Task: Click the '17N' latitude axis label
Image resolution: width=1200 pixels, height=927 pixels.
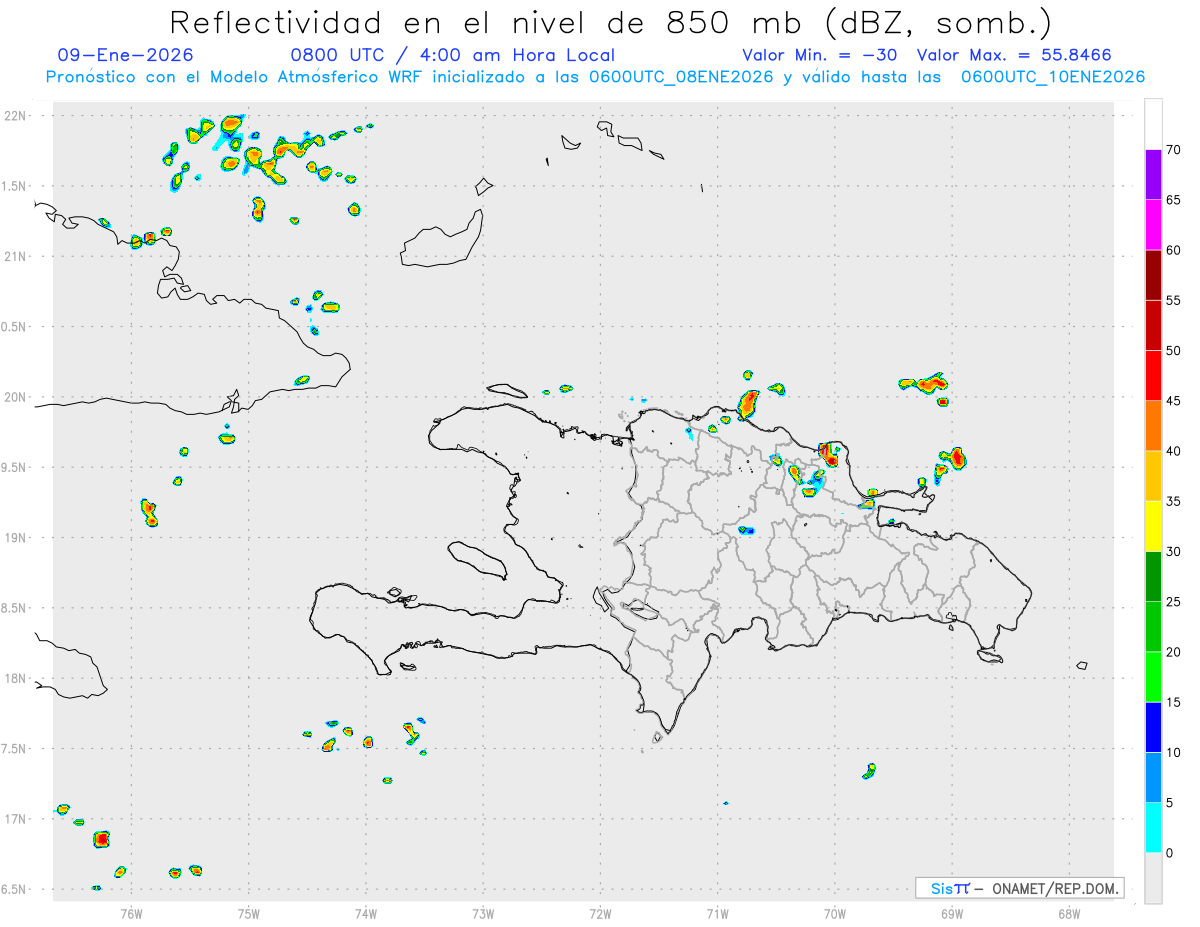Action: (16, 819)
